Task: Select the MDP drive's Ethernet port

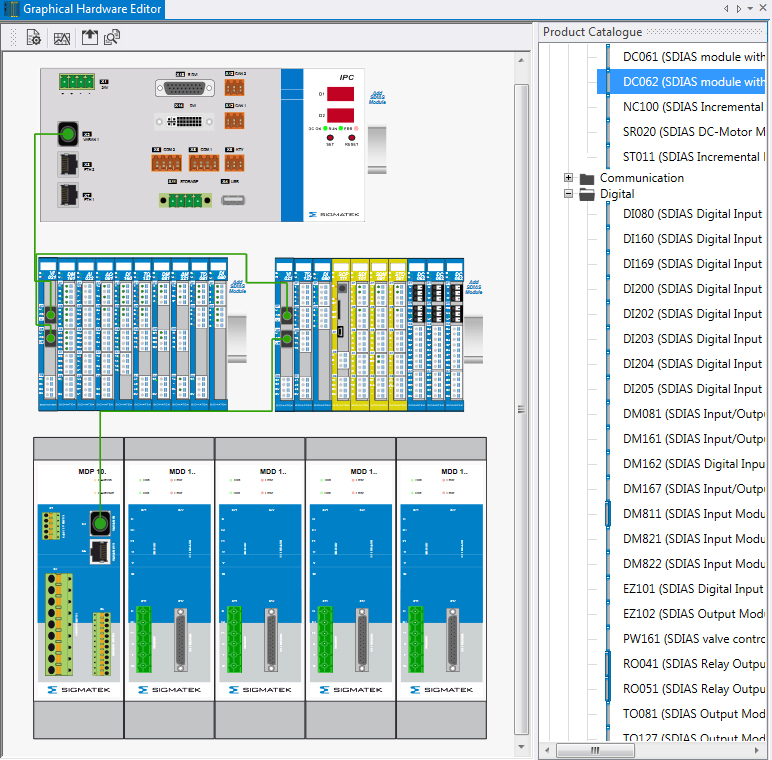Action: click(100, 551)
